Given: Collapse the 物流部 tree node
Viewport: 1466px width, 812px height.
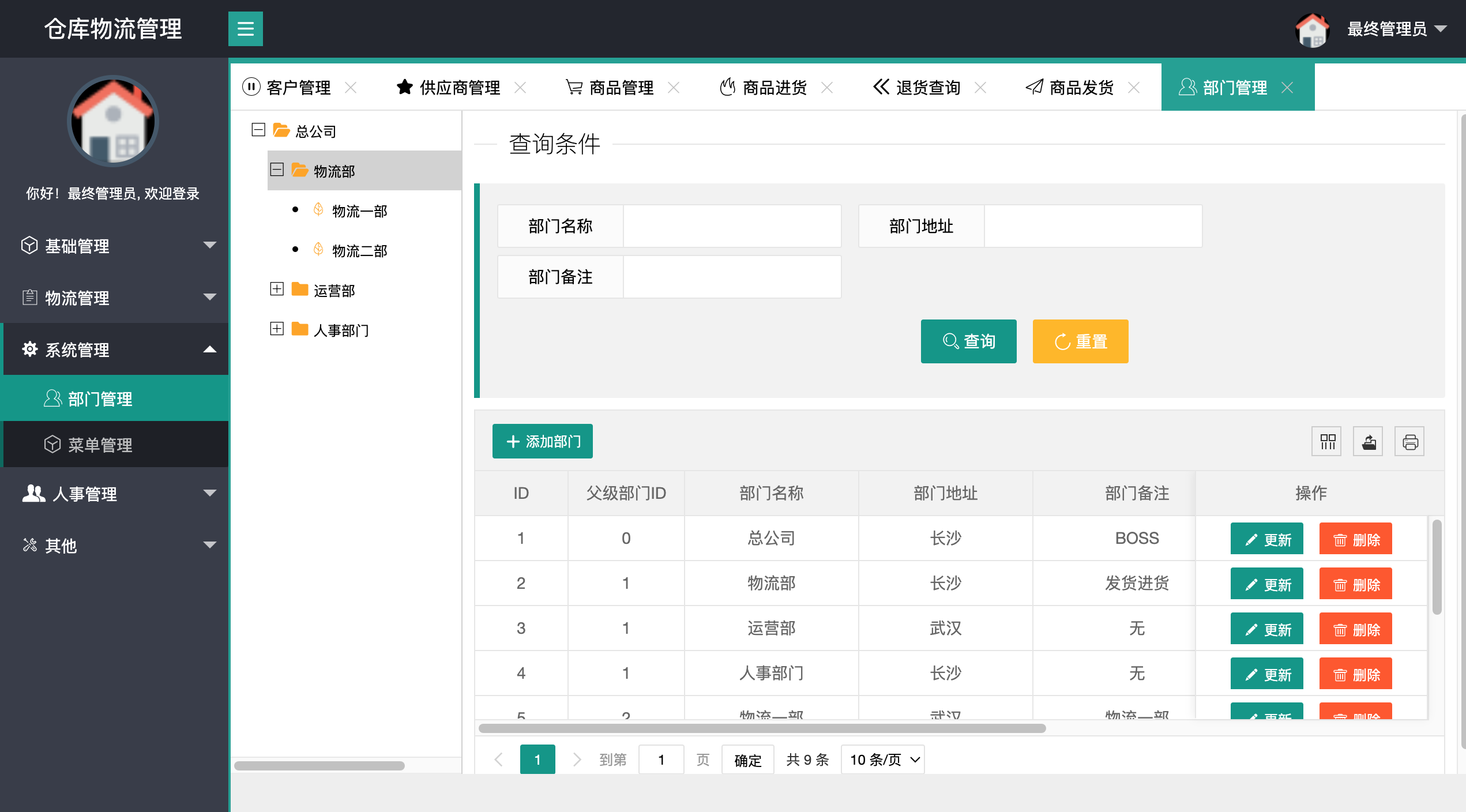Looking at the screenshot, I should (x=277, y=170).
